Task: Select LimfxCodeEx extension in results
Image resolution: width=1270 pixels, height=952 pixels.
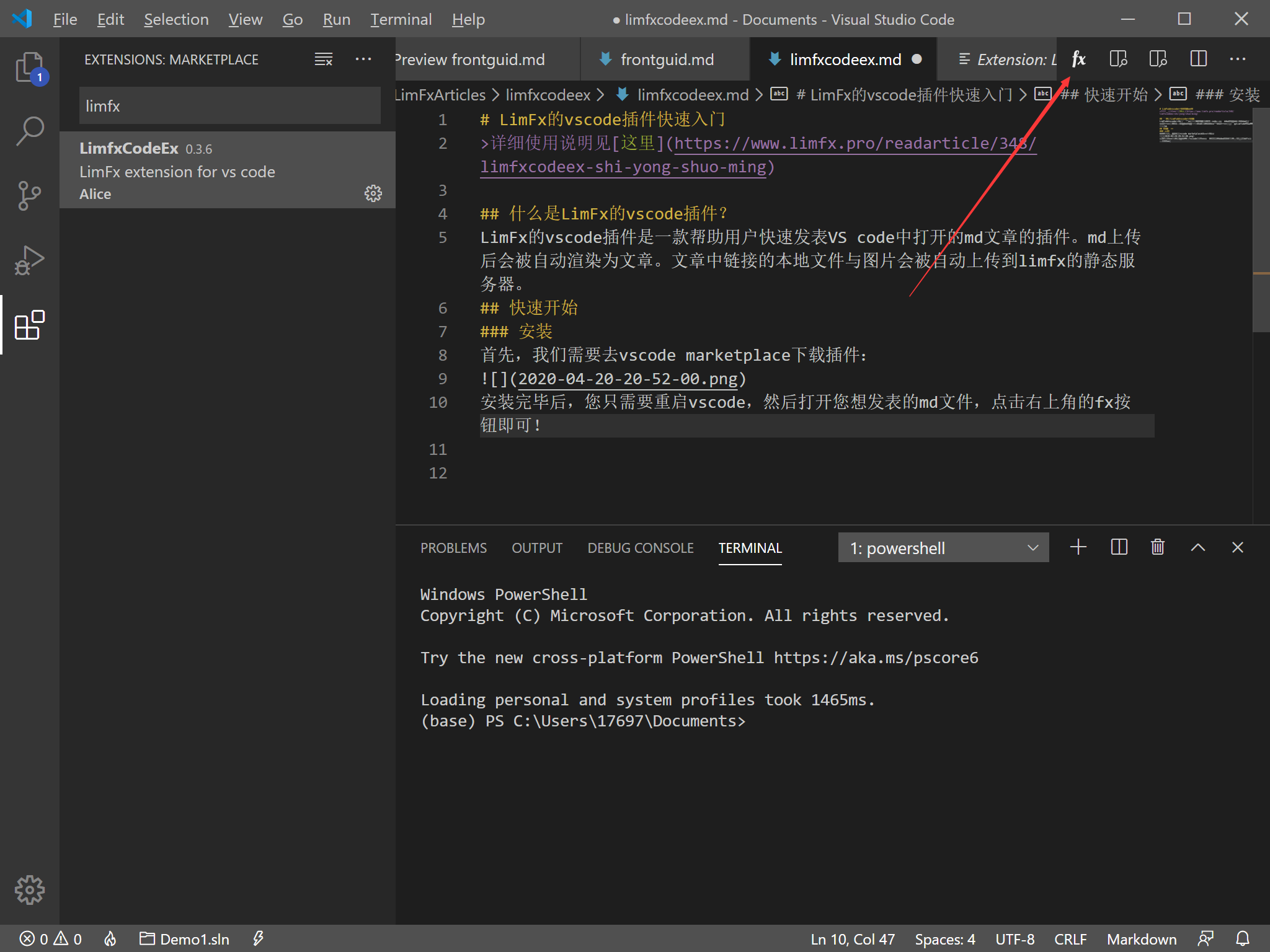Action: pos(228,170)
